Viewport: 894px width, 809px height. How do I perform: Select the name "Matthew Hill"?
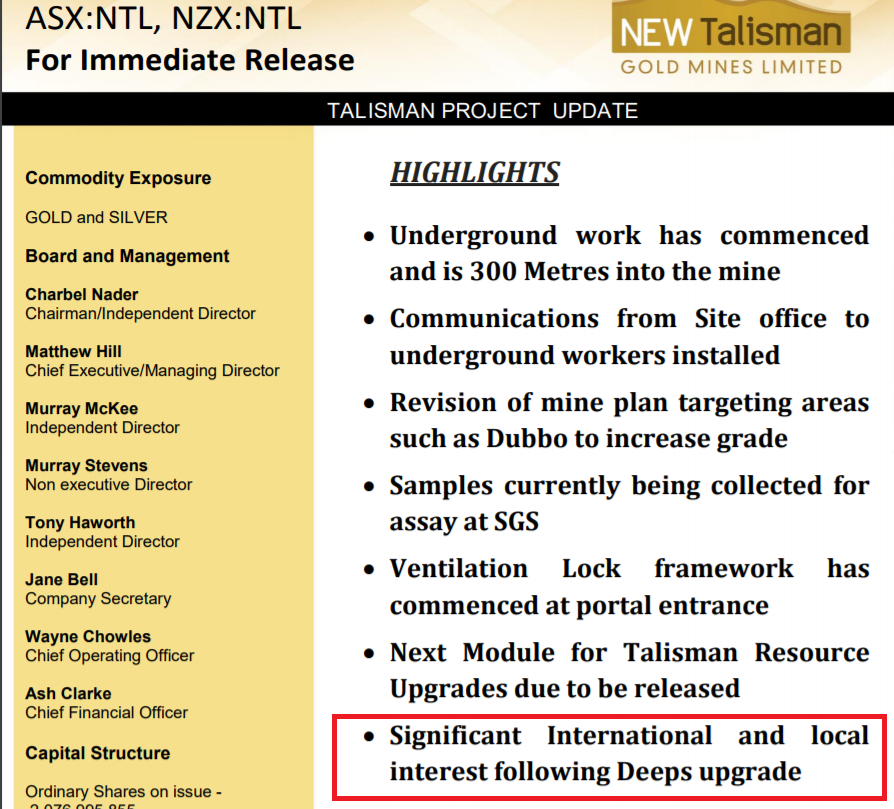click(x=73, y=351)
